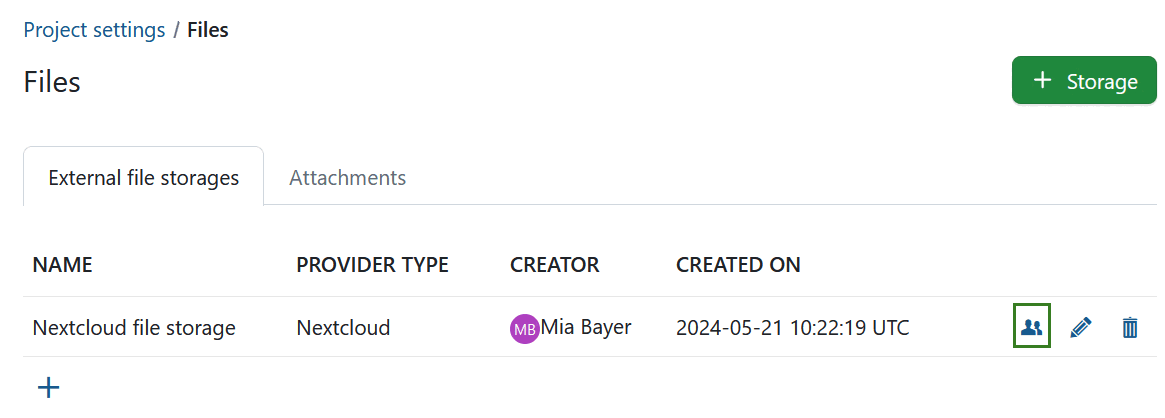This screenshot has width=1165, height=418.
Task: Go back to Project settings breadcrumb
Action: (x=94, y=30)
